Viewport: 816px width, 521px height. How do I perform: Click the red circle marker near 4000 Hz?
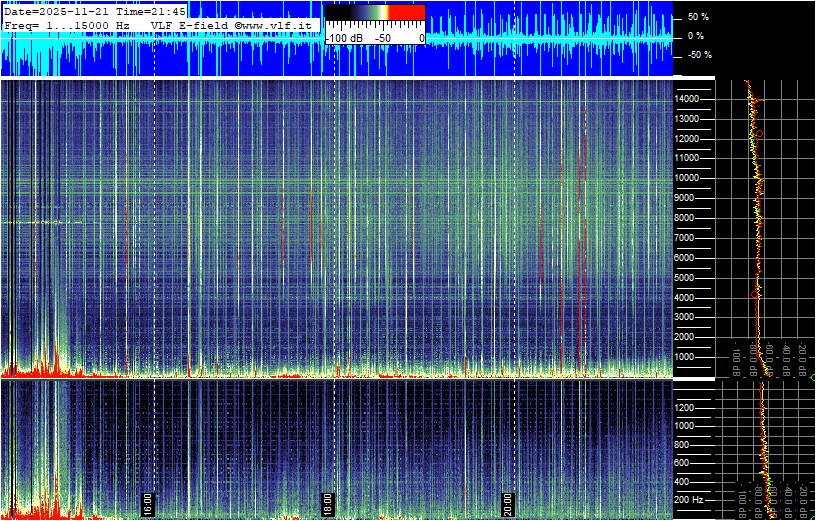coord(756,295)
